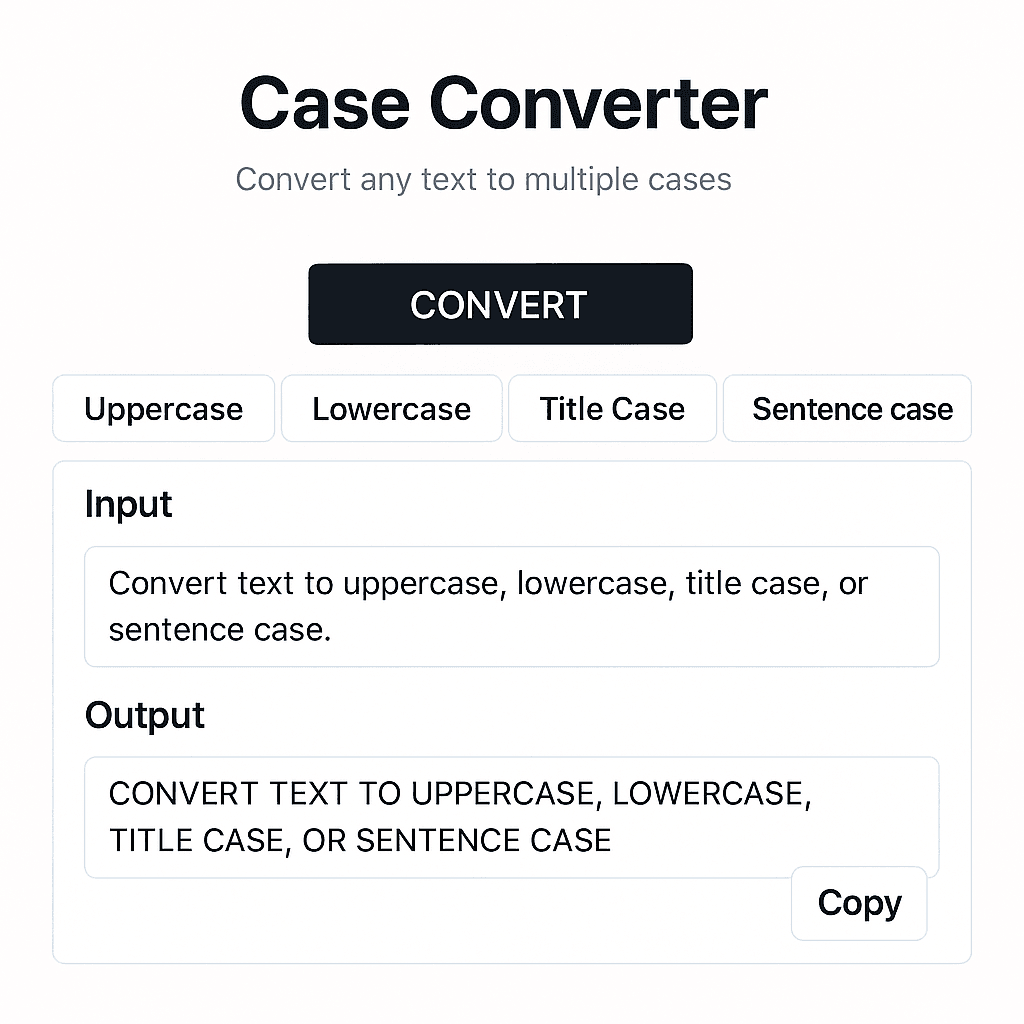Click inside the Input text field
Screen dimensions: 1024x1024
tap(512, 606)
